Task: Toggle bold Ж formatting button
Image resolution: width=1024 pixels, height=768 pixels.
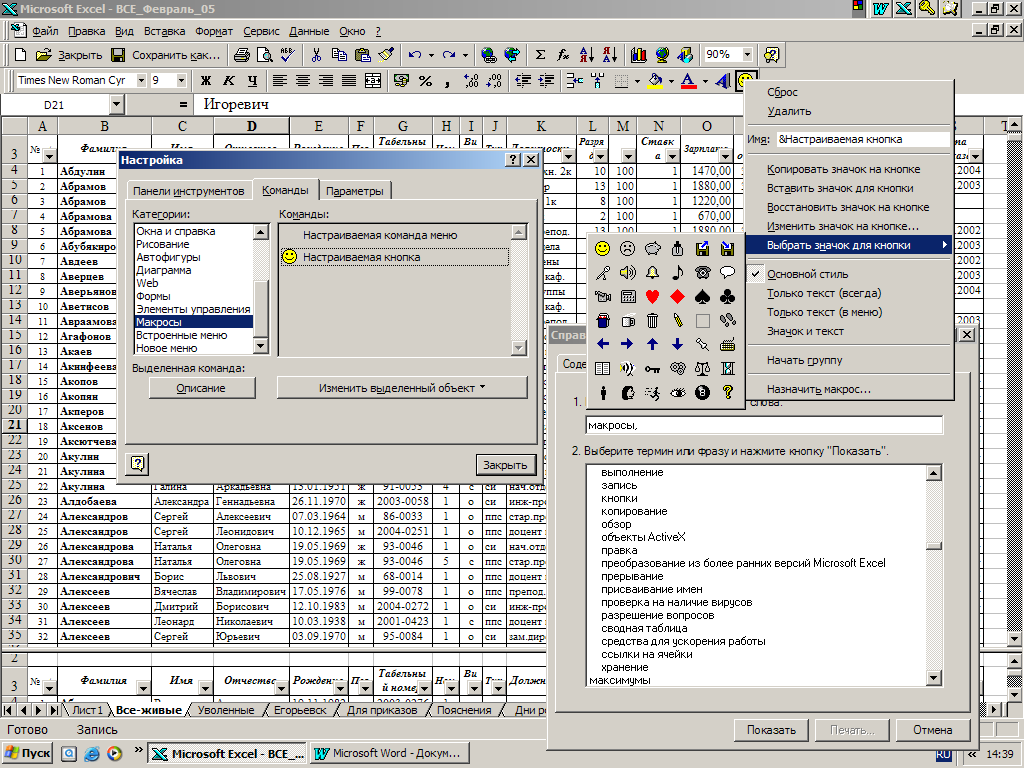Action: tap(206, 80)
